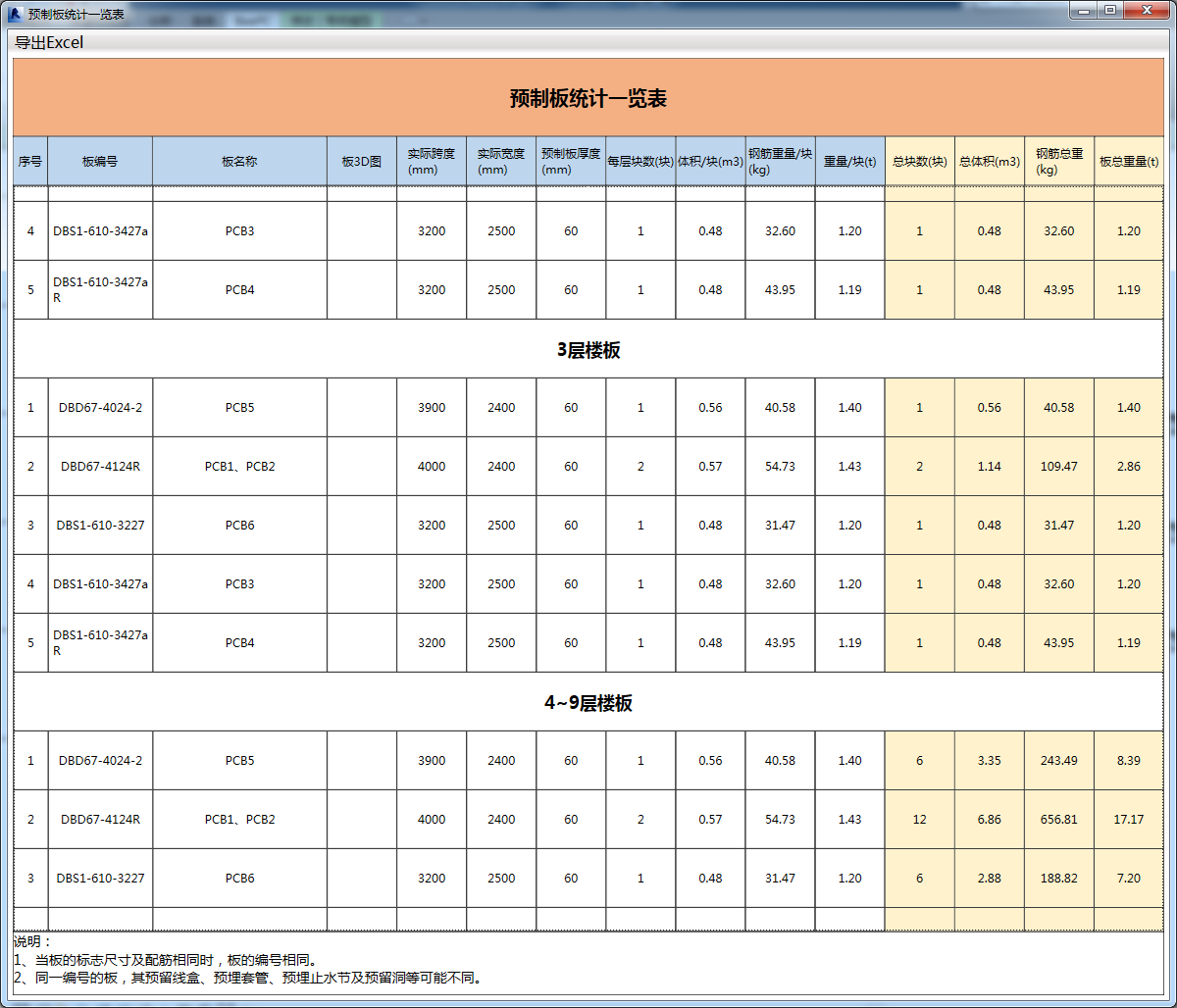Click the 板3D图 column header
Image resolution: width=1177 pixels, height=1008 pixels.
362,162
